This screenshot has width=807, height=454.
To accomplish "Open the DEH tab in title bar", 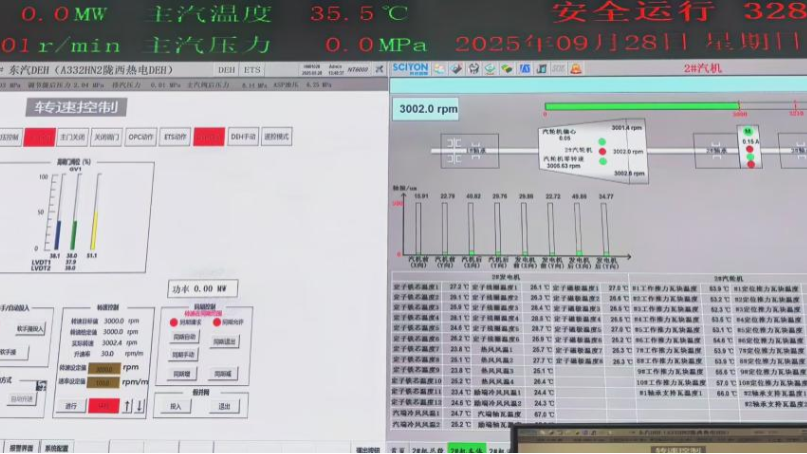I will pos(227,70).
